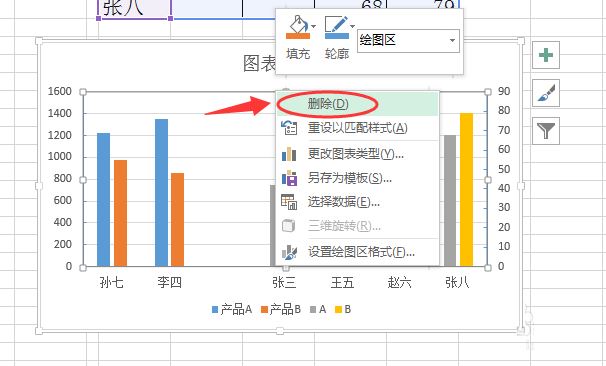This screenshot has width=606, height=366.
Task: Click the blue 李四 产品A bar
Action: click(x=162, y=192)
